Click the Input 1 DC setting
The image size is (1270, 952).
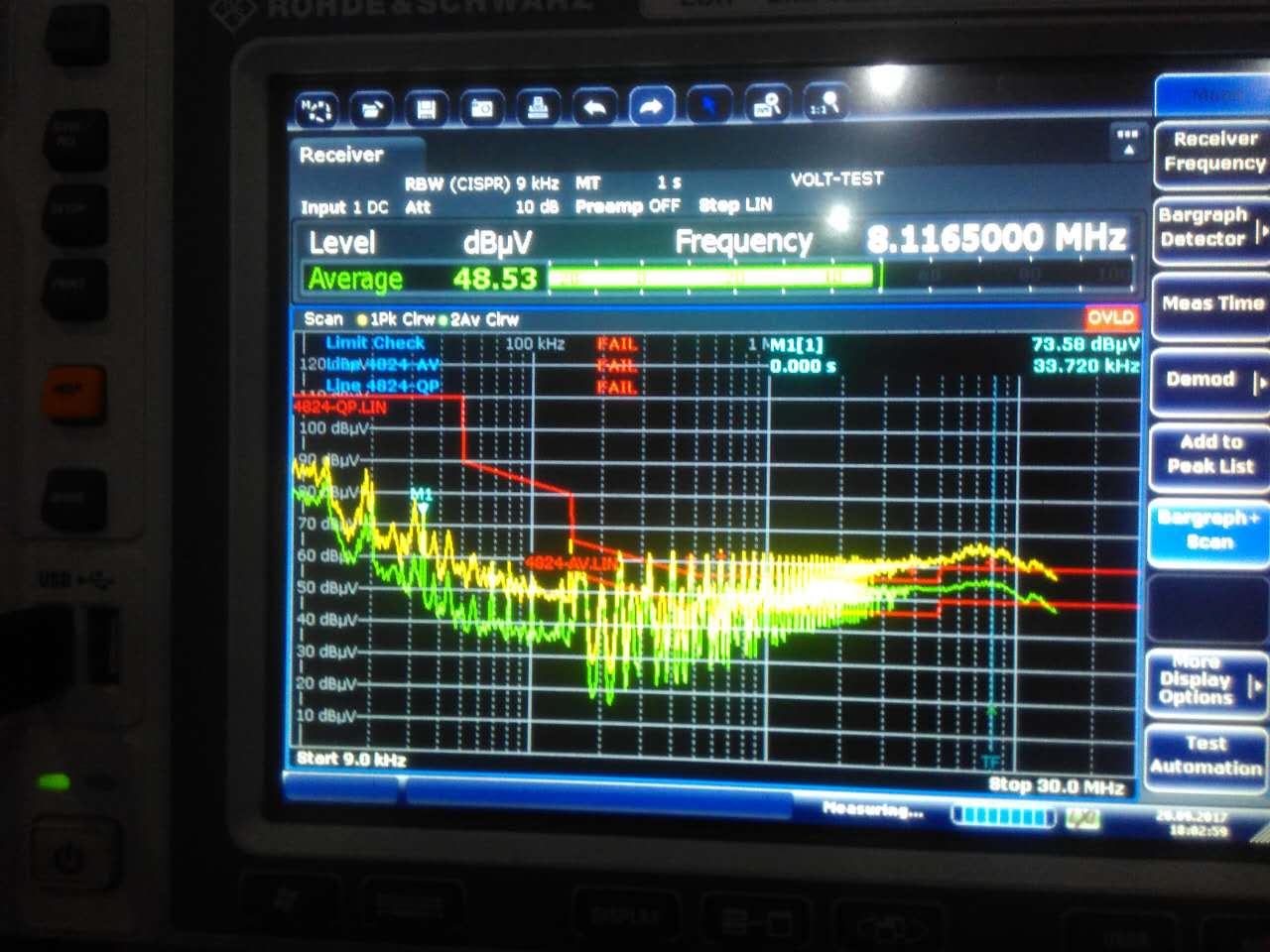pos(344,207)
